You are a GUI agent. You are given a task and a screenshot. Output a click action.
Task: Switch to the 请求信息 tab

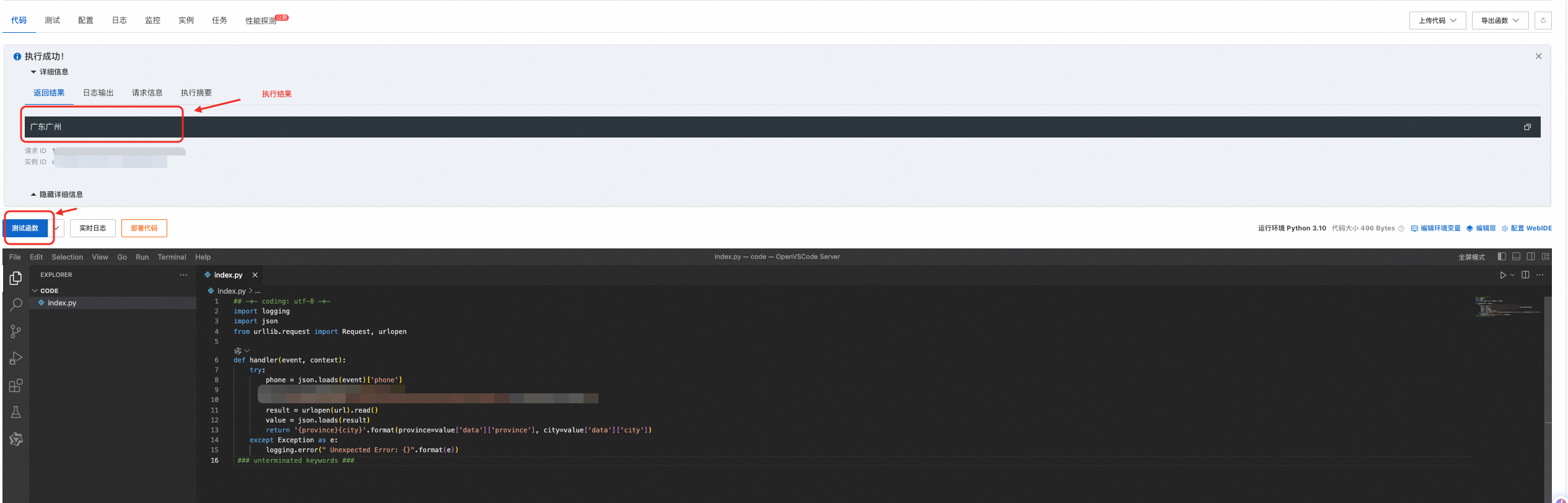click(147, 93)
